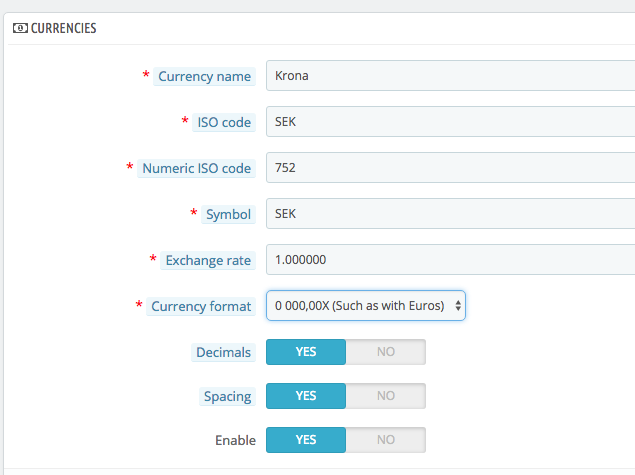The width and height of the screenshot is (635, 475).
Task: Click the arrows on Currency format select
Action: click(458, 305)
